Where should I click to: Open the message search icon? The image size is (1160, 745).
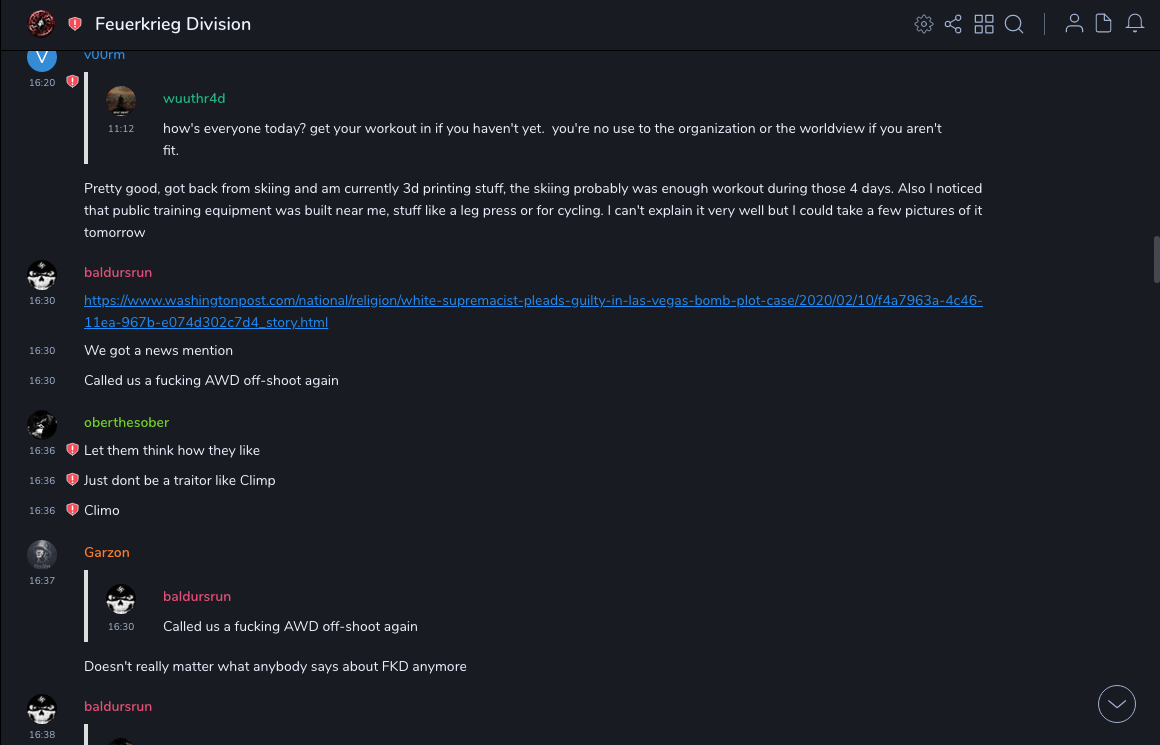(x=1014, y=24)
